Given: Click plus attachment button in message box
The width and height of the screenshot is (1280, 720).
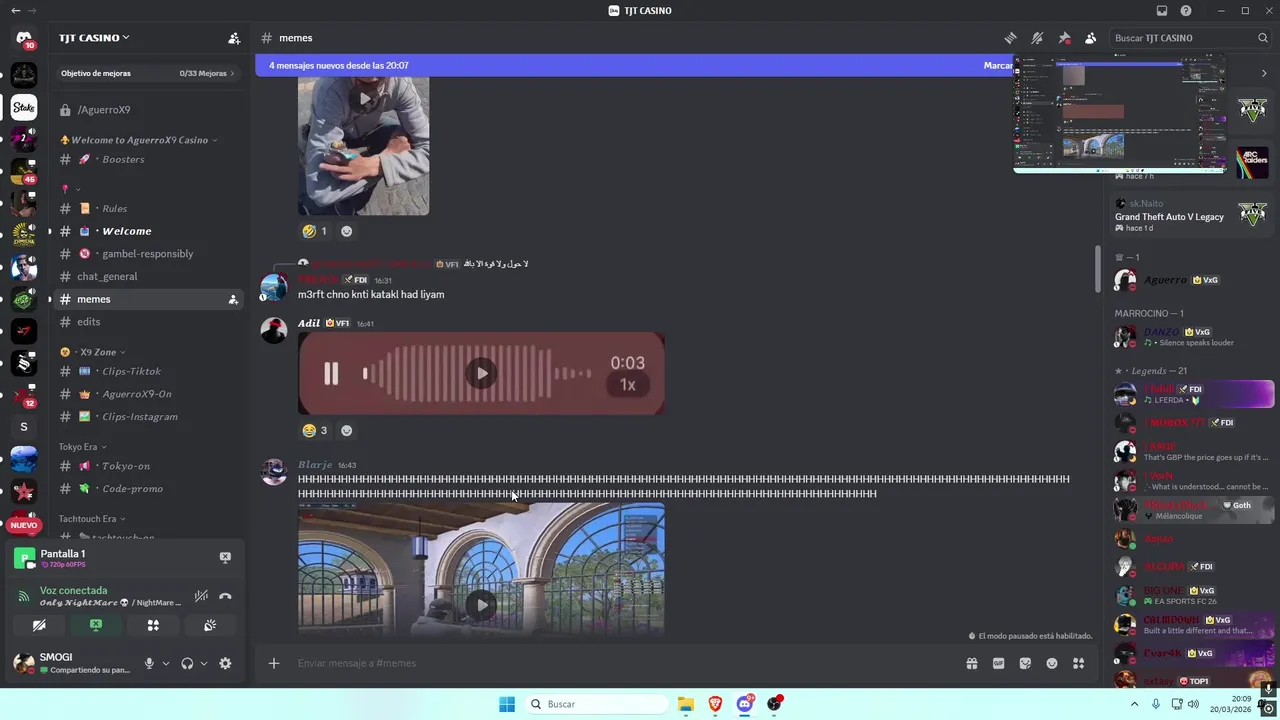Looking at the screenshot, I should coord(274,663).
